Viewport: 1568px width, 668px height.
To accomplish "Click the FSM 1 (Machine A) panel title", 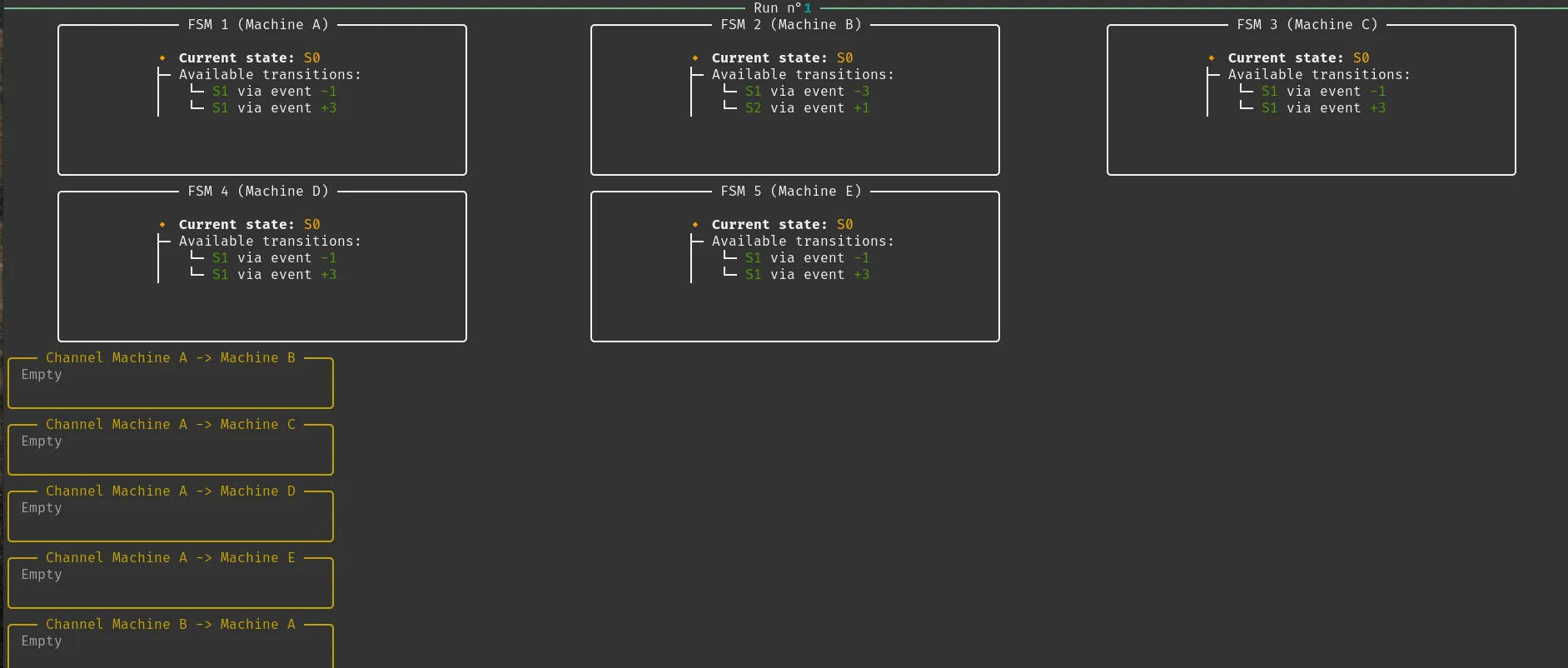I will [x=258, y=25].
